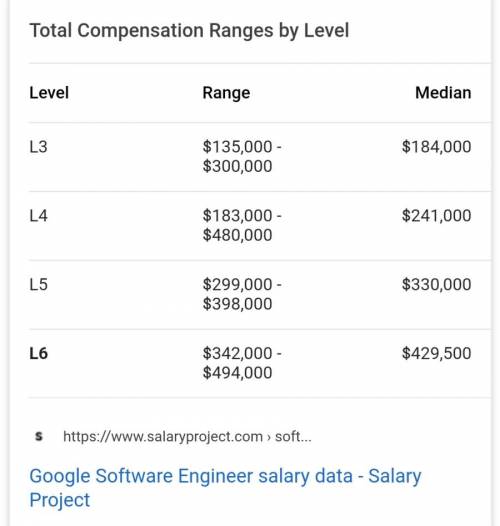Click the L5 median $330,000

point(437,284)
